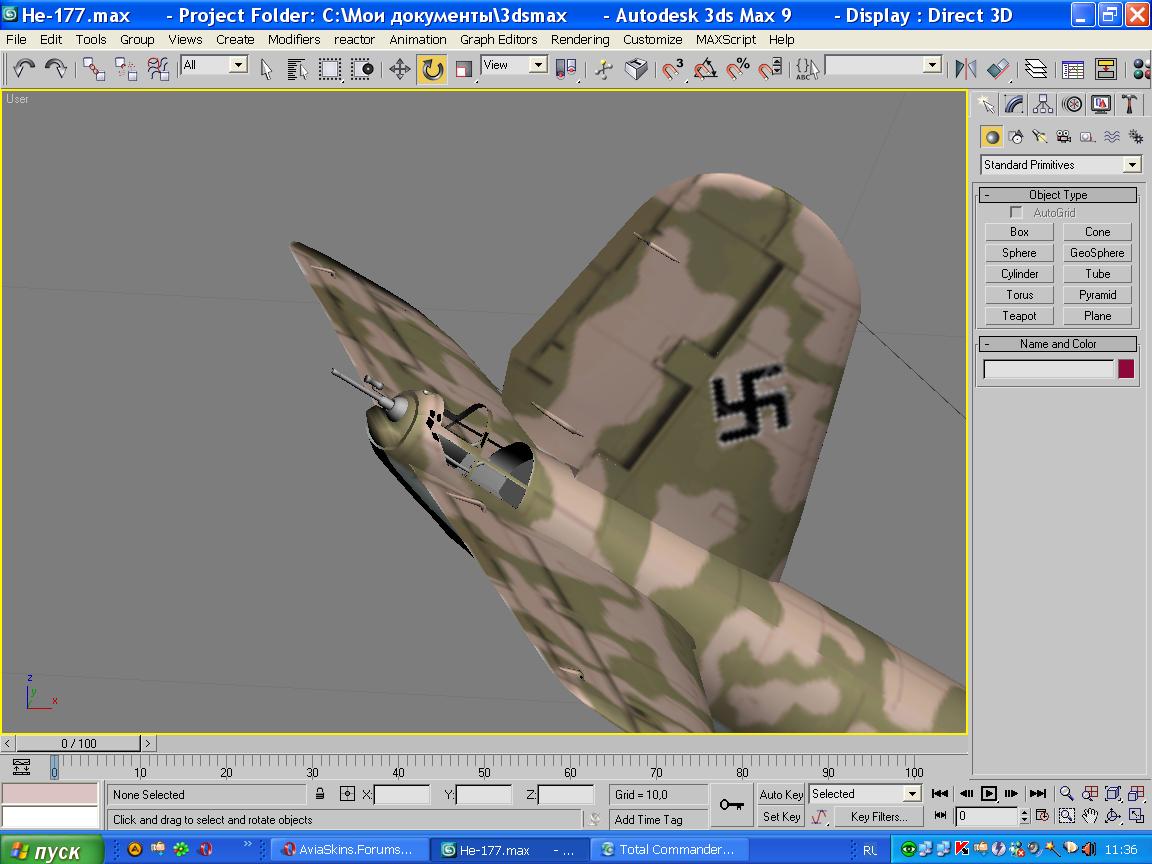Click the Teapot primitive button
Screen dimensions: 1152x864
click(1019, 316)
